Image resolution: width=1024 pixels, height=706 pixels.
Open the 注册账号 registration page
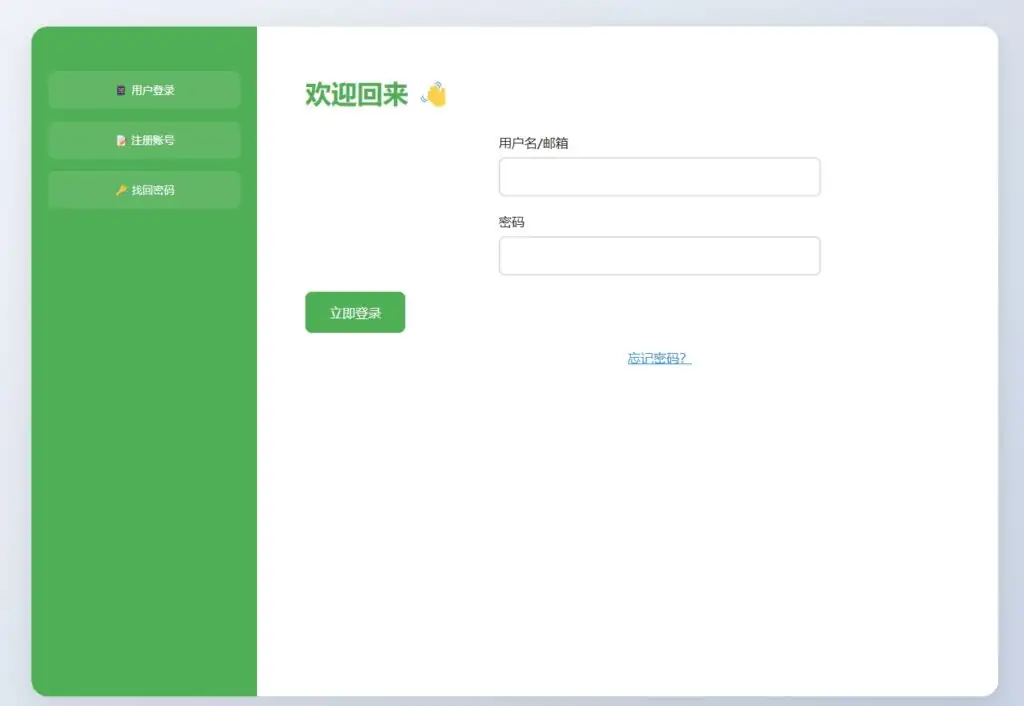(x=144, y=140)
